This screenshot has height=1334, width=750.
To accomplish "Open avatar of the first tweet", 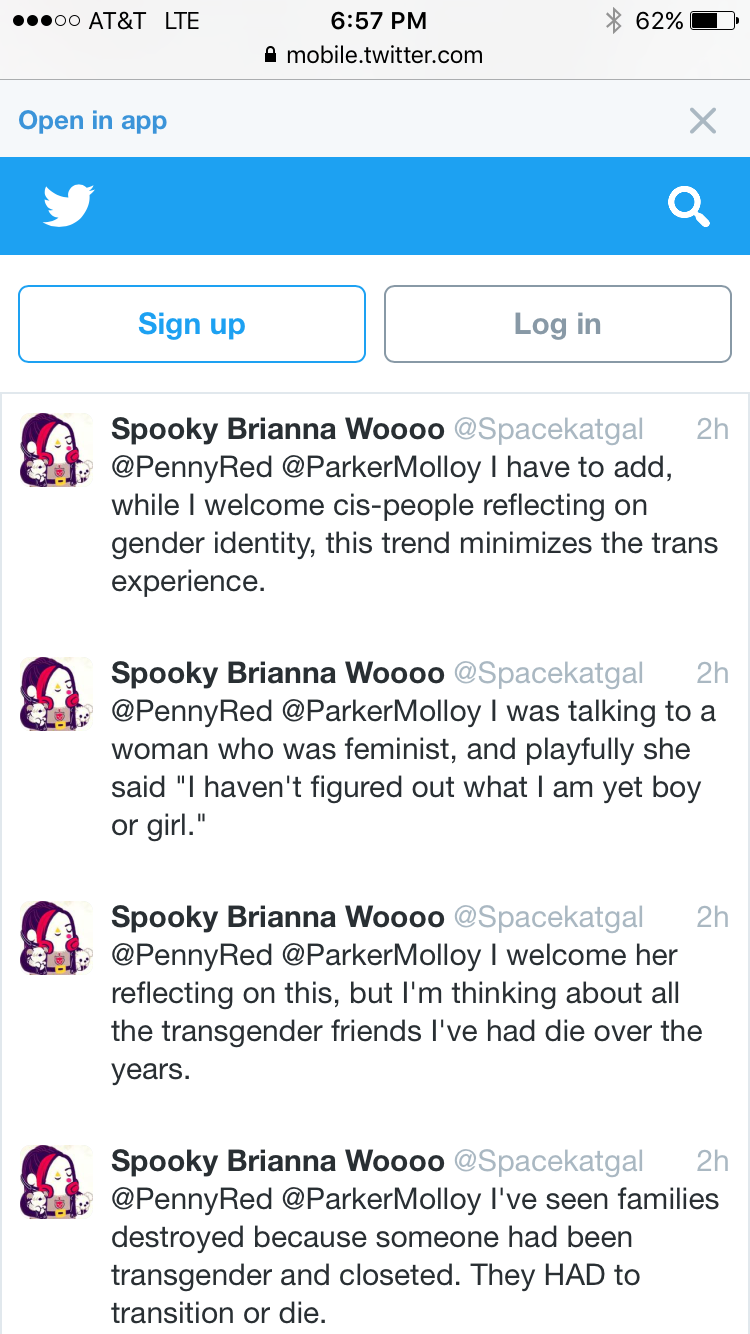I will pos(56,449).
